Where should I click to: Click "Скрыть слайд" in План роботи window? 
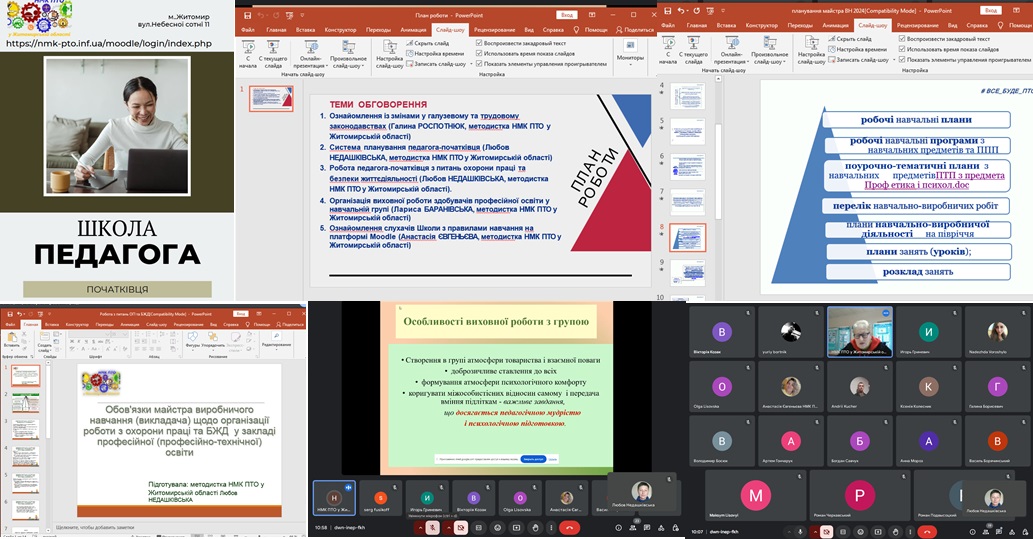(x=431, y=44)
